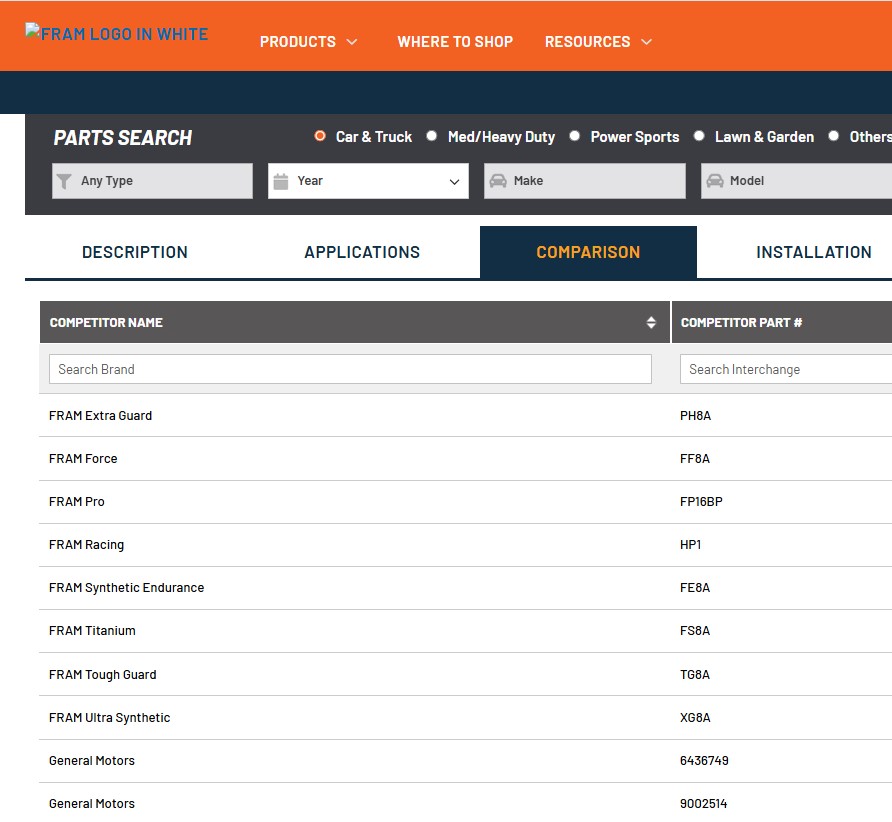This screenshot has height=822, width=892.
Task: Select the Power Sports radio button
Action: (575, 136)
